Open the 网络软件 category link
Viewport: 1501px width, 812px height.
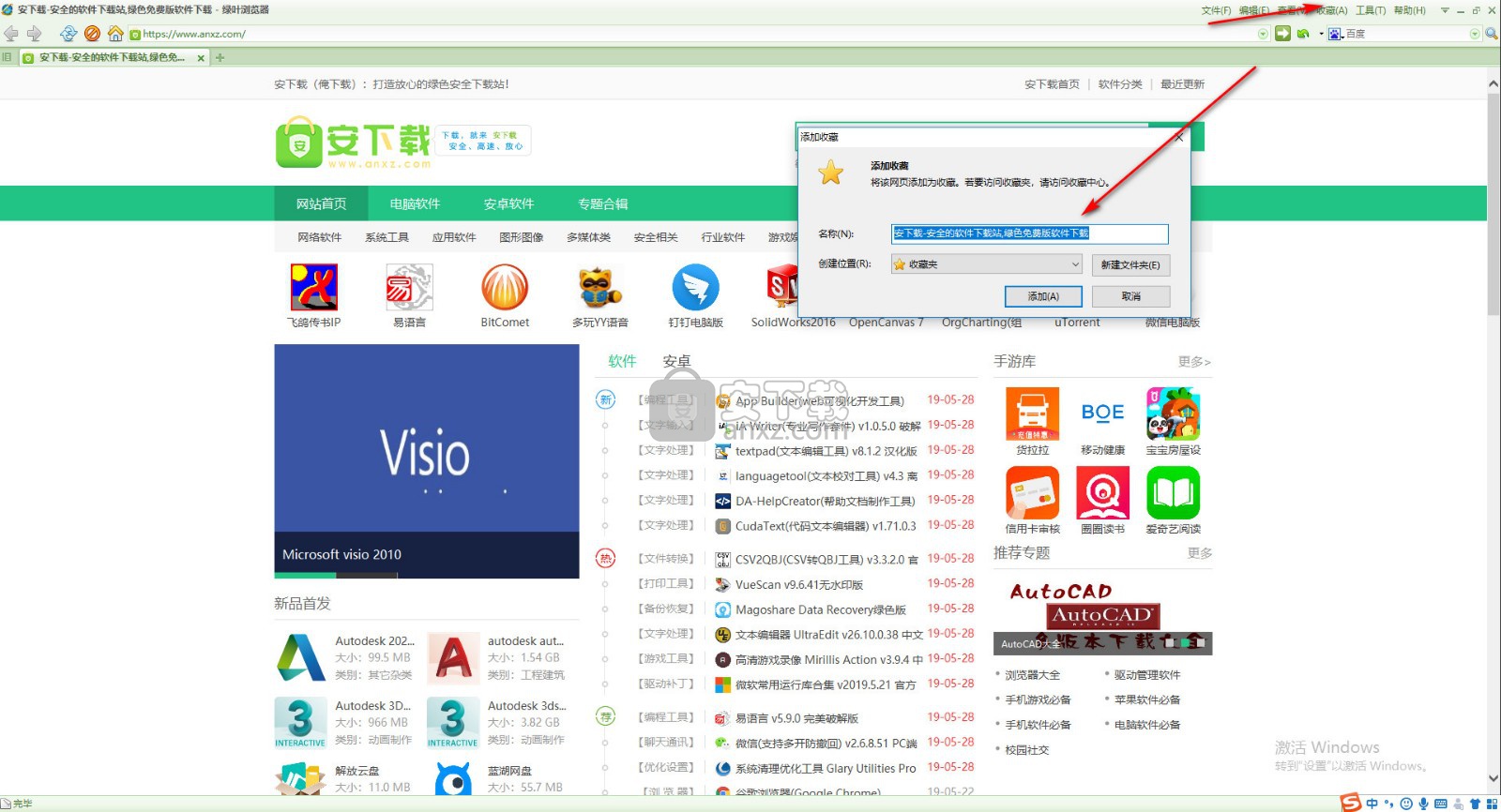coord(320,237)
